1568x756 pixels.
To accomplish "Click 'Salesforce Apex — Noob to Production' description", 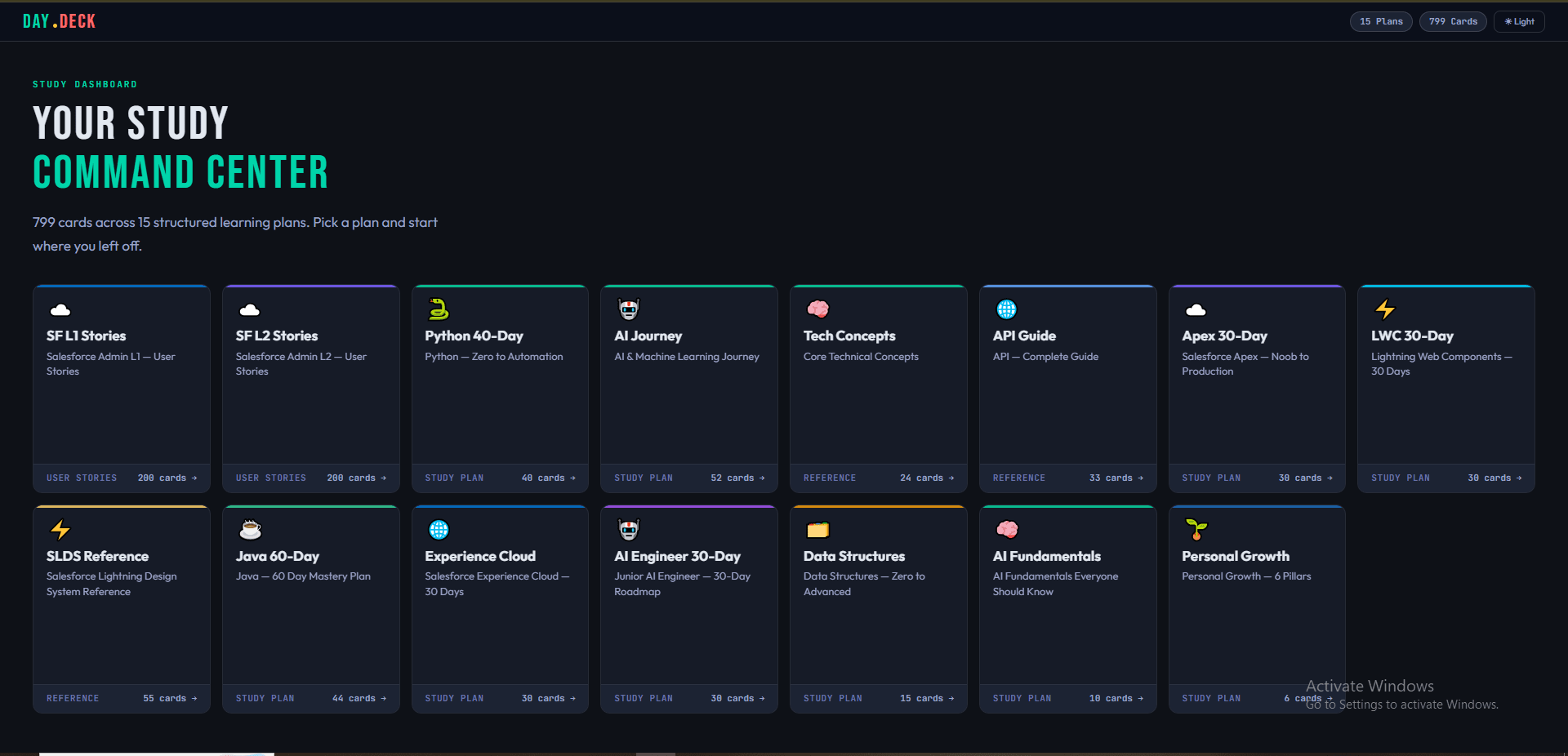I will coord(1245,364).
